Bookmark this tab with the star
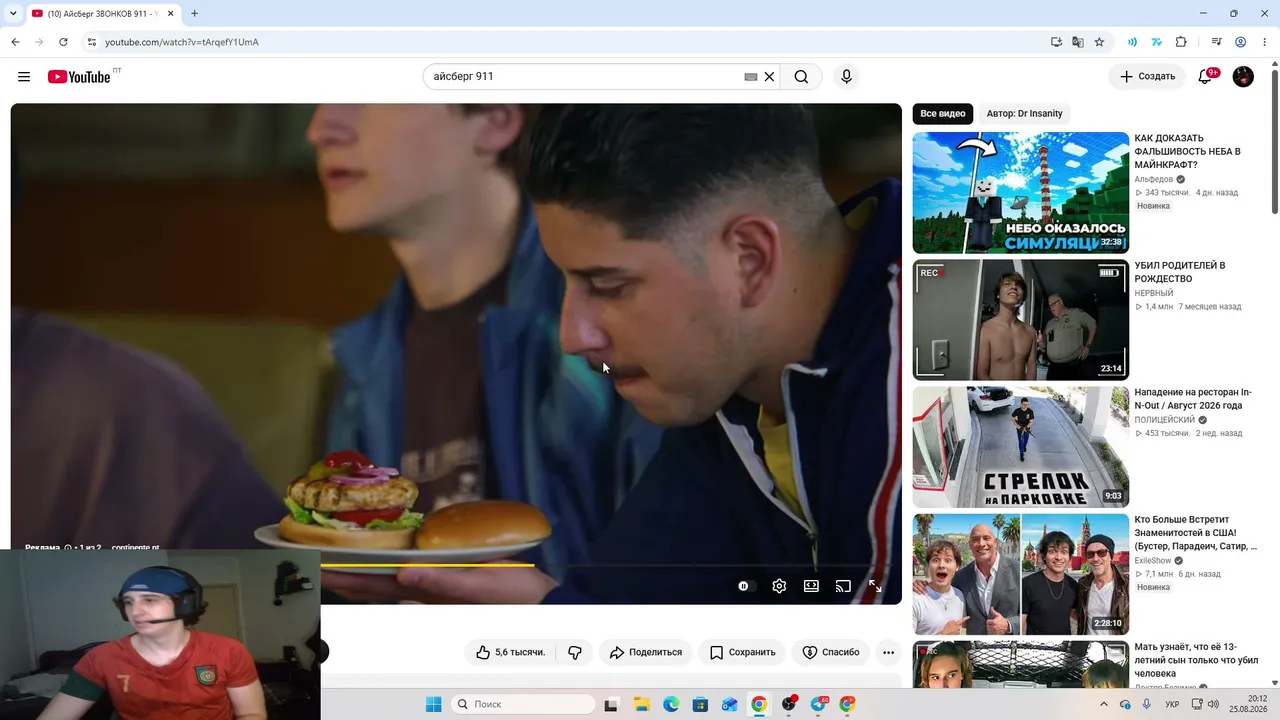The width and height of the screenshot is (1280, 720). click(1099, 42)
